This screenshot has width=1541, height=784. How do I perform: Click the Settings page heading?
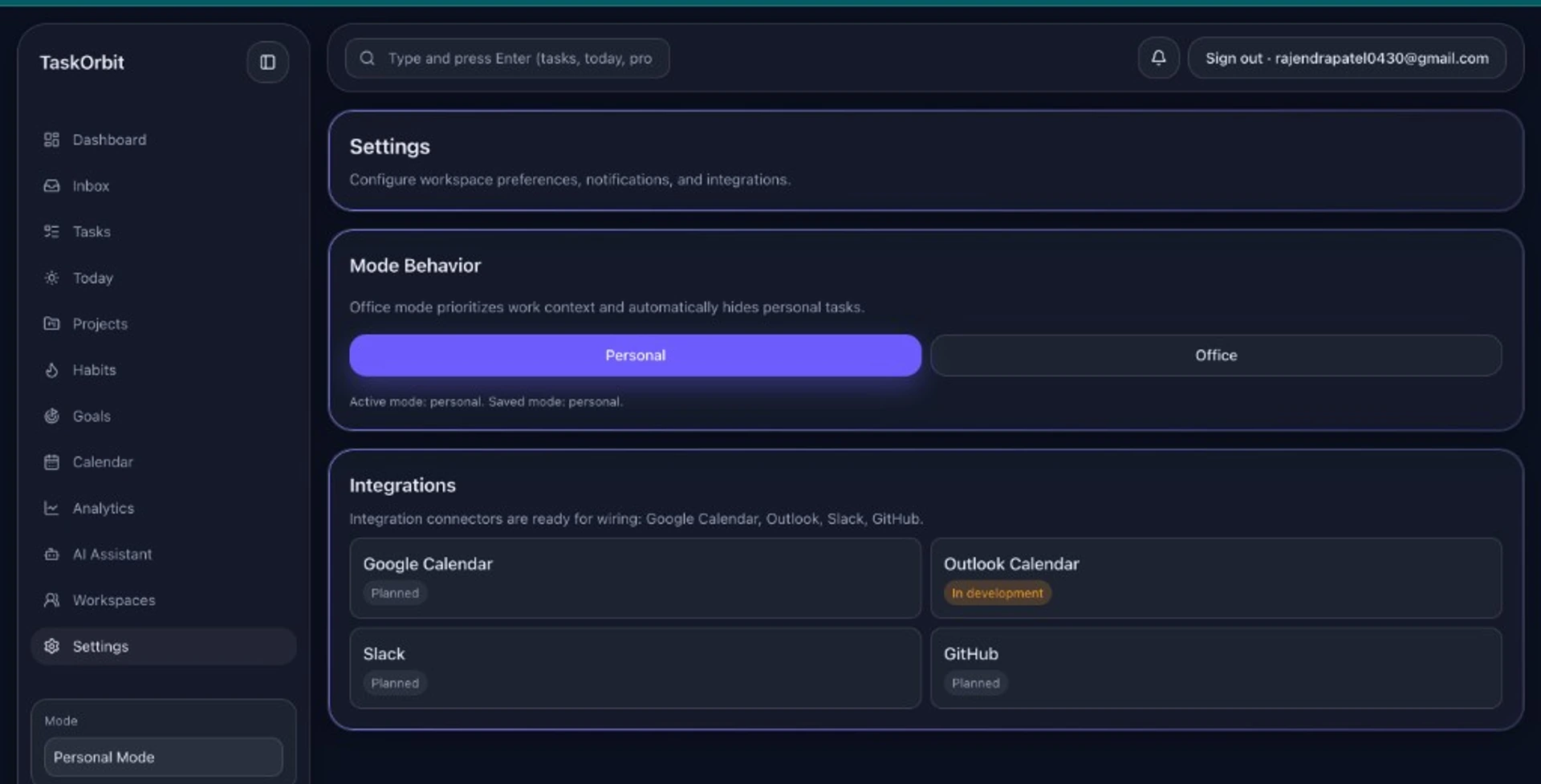click(389, 147)
